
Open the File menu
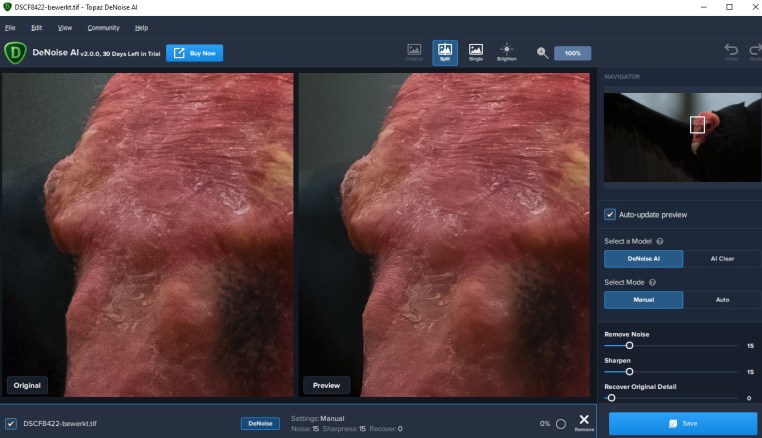click(x=10, y=28)
